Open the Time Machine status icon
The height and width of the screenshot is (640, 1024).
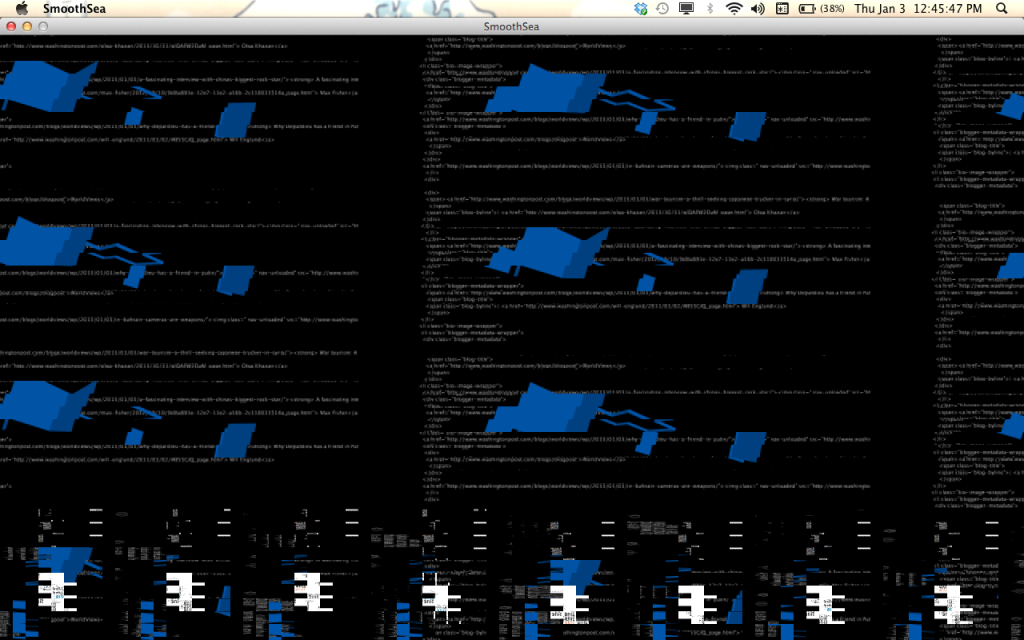click(x=662, y=9)
